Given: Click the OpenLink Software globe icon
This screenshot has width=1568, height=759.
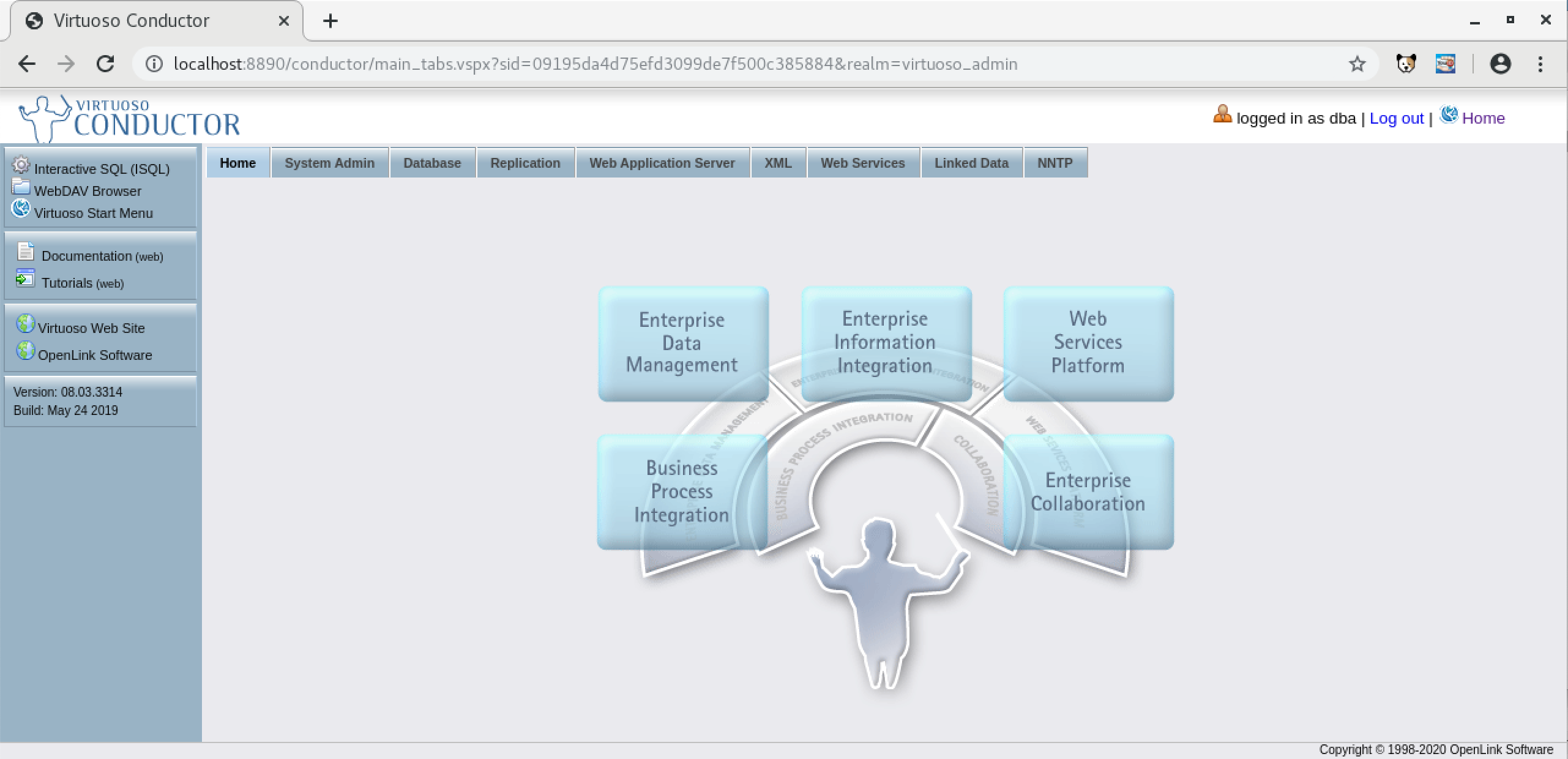Looking at the screenshot, I should coord(25,350).
